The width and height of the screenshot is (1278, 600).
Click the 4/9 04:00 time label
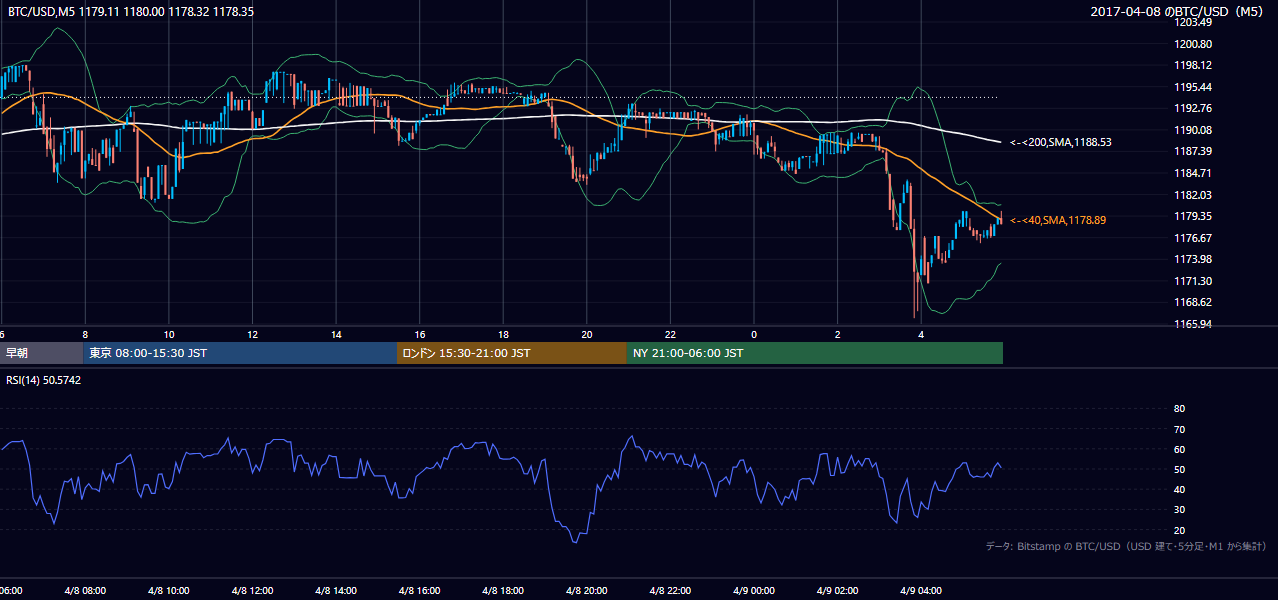click(921, 591)
